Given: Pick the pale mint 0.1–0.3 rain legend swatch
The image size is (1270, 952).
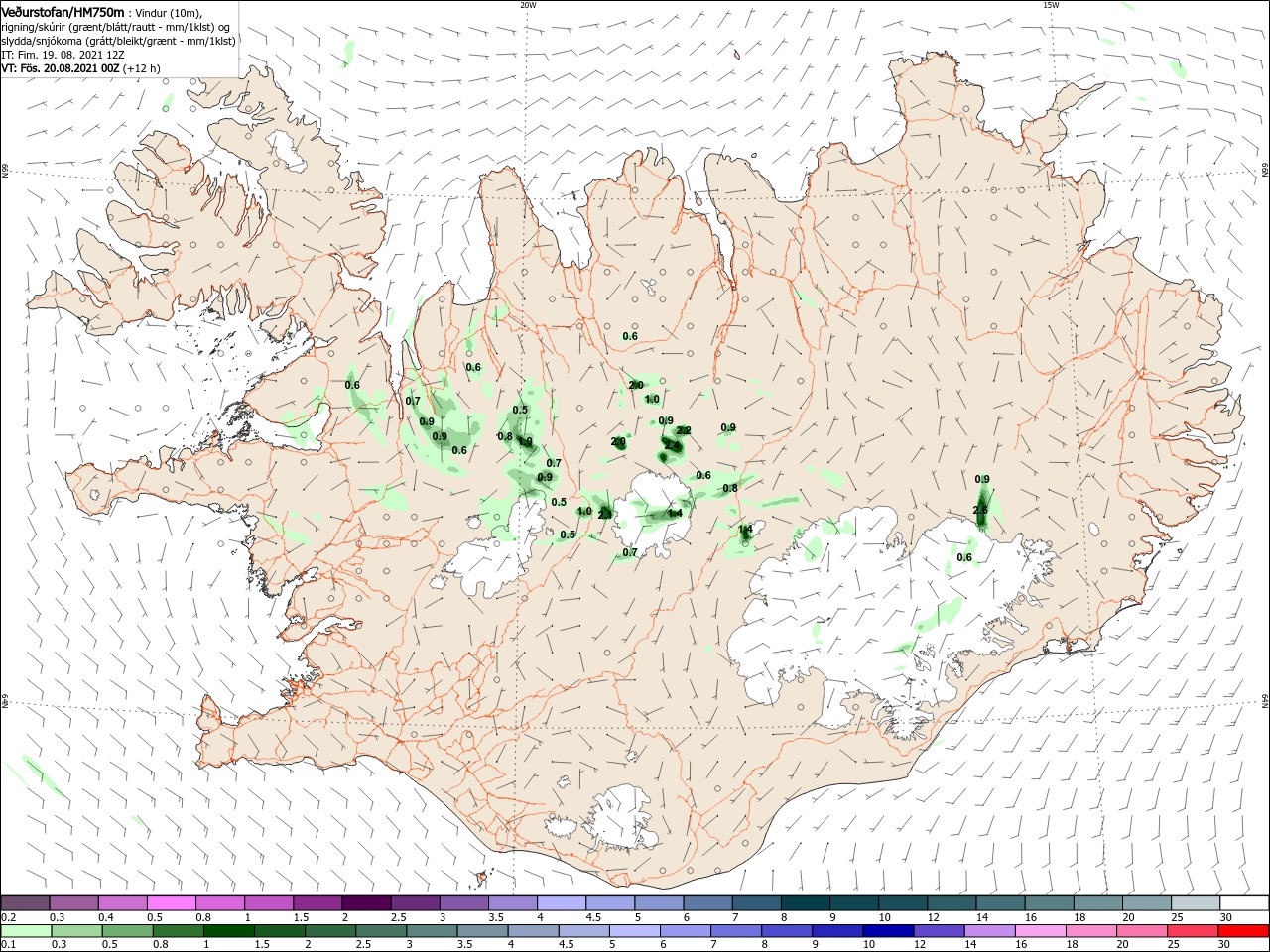Looking at the screenshot, I should [x=26, y=931].
